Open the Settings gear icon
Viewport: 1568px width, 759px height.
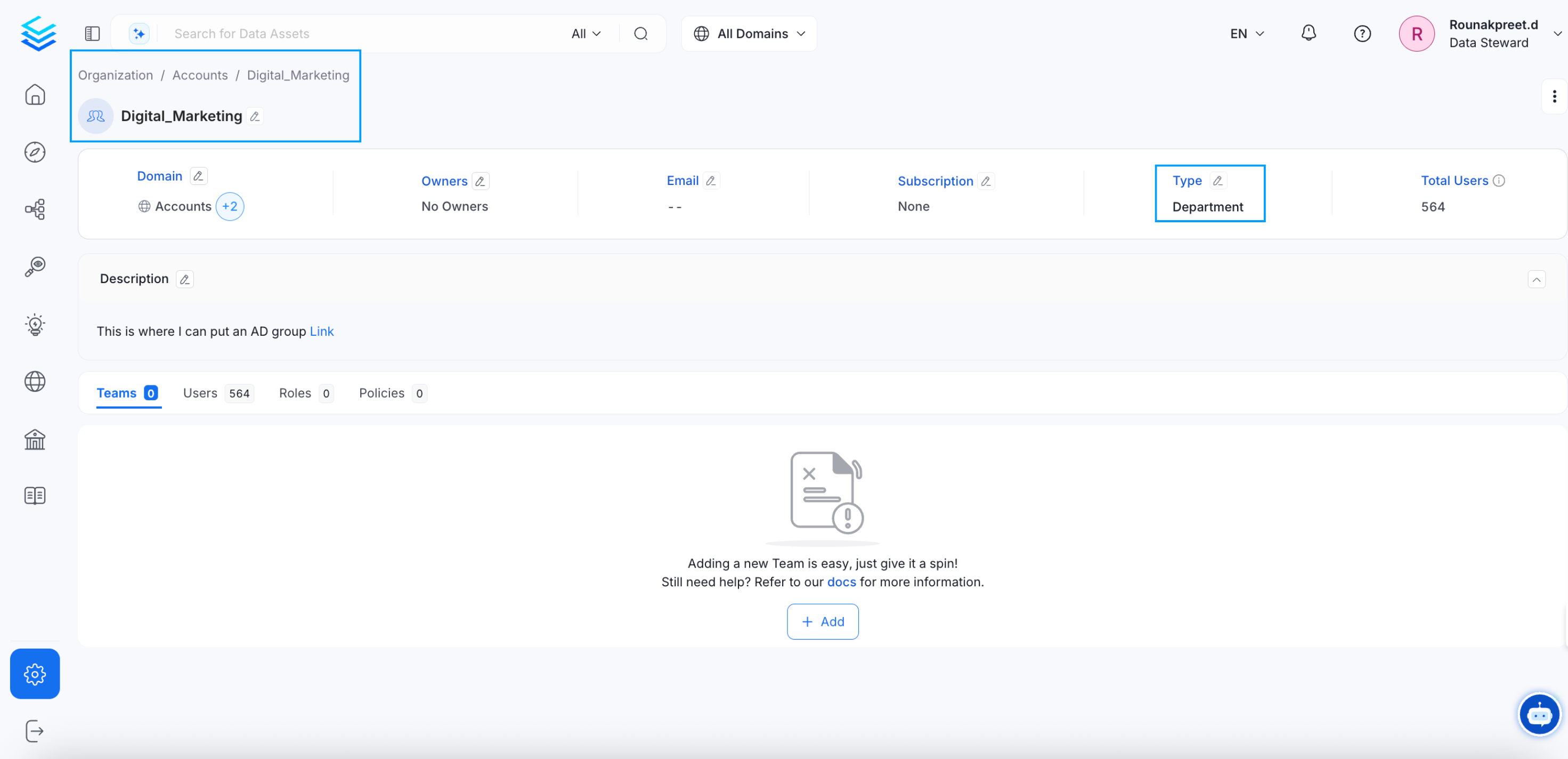(35, 673)
